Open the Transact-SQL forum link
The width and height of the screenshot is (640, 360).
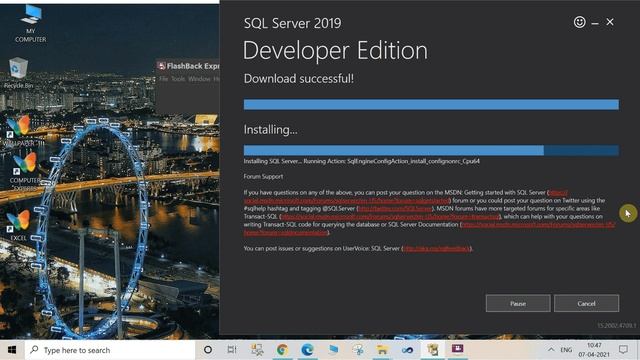[x=391, y=217]
